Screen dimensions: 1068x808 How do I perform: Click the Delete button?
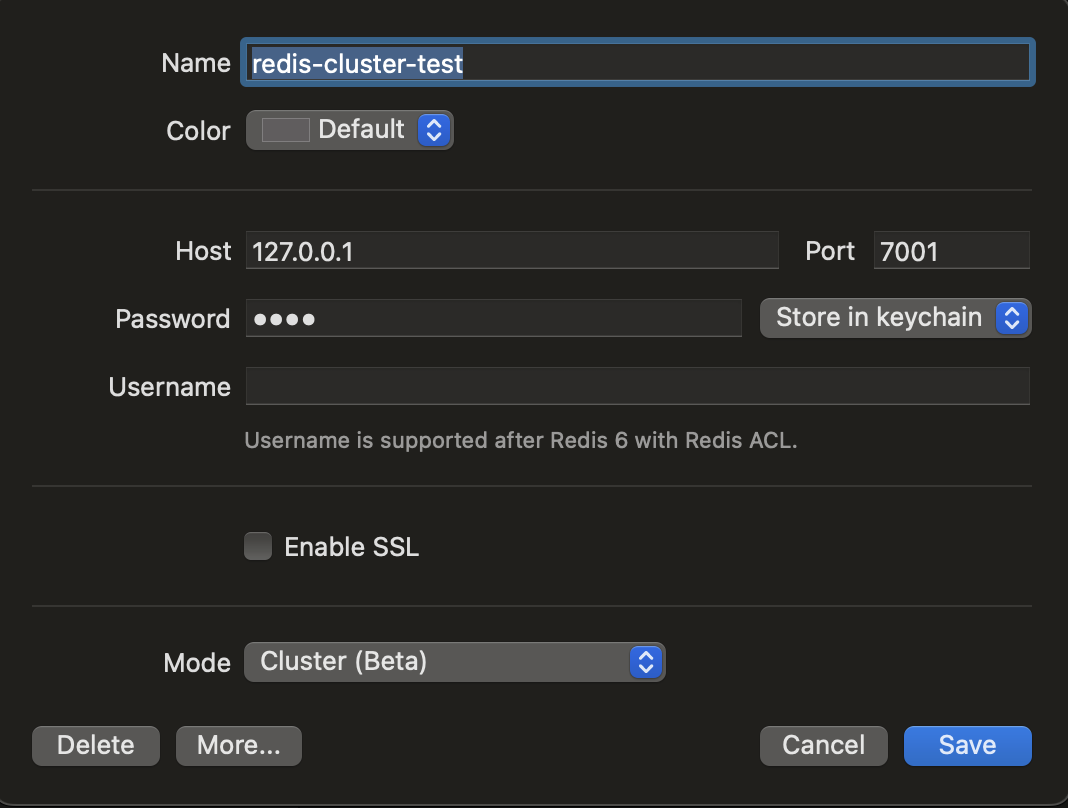pyautogui.click(x=96, y=745)
